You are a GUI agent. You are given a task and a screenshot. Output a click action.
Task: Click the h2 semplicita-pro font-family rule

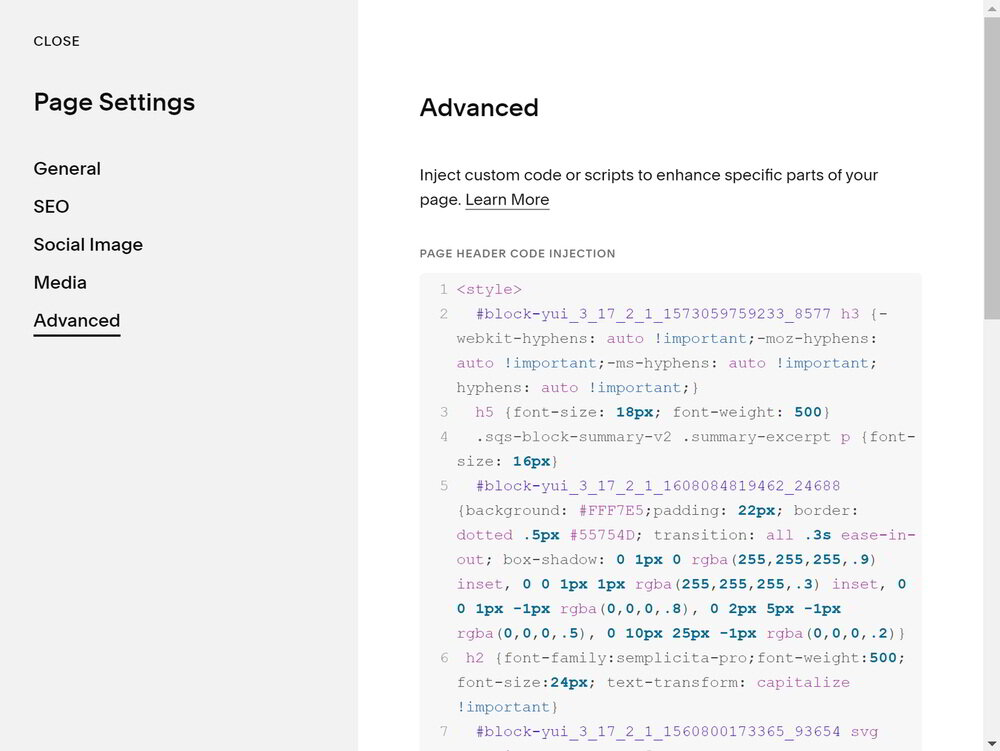685,658
